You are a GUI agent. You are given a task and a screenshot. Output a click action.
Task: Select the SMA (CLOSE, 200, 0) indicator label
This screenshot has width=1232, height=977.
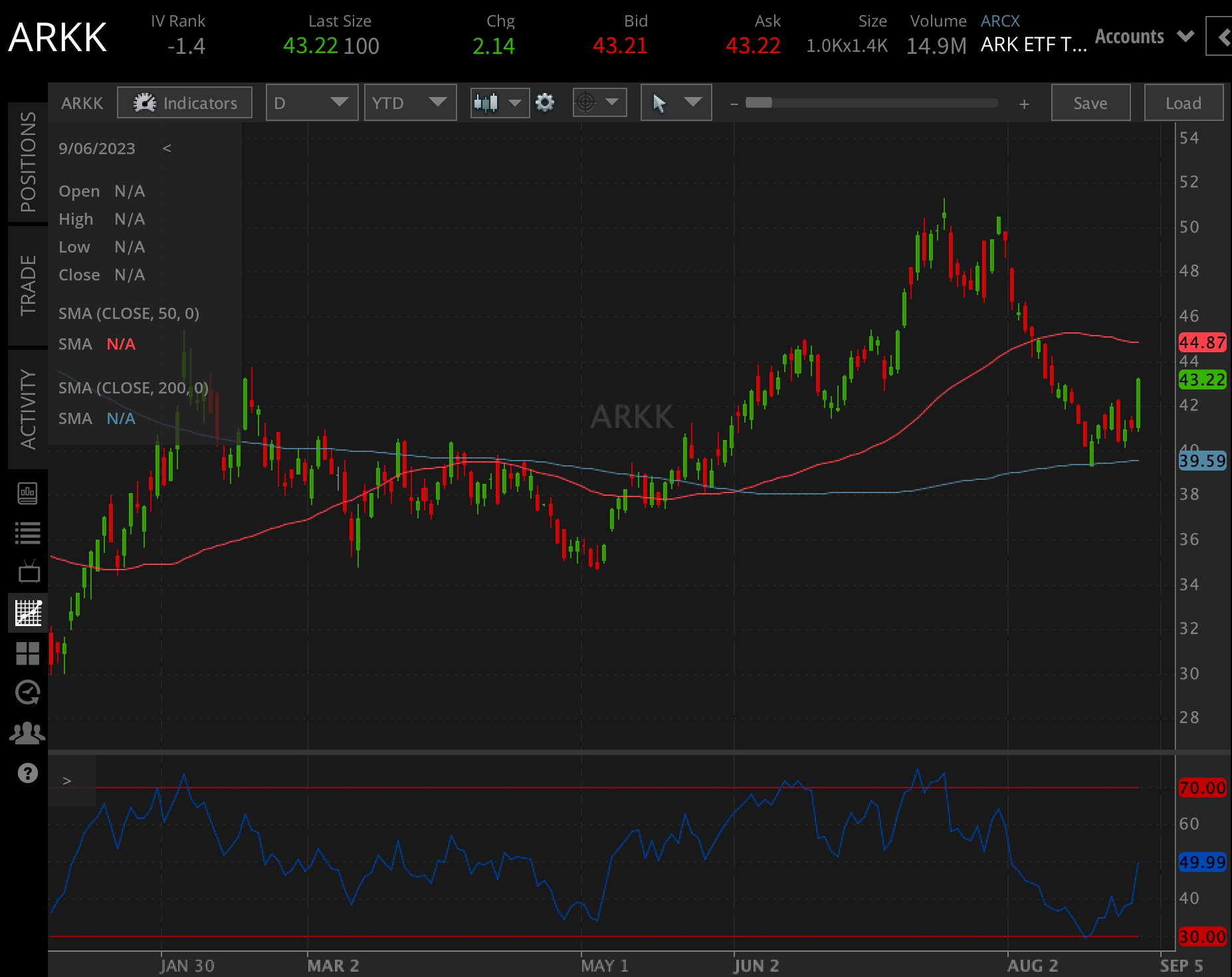134,388
